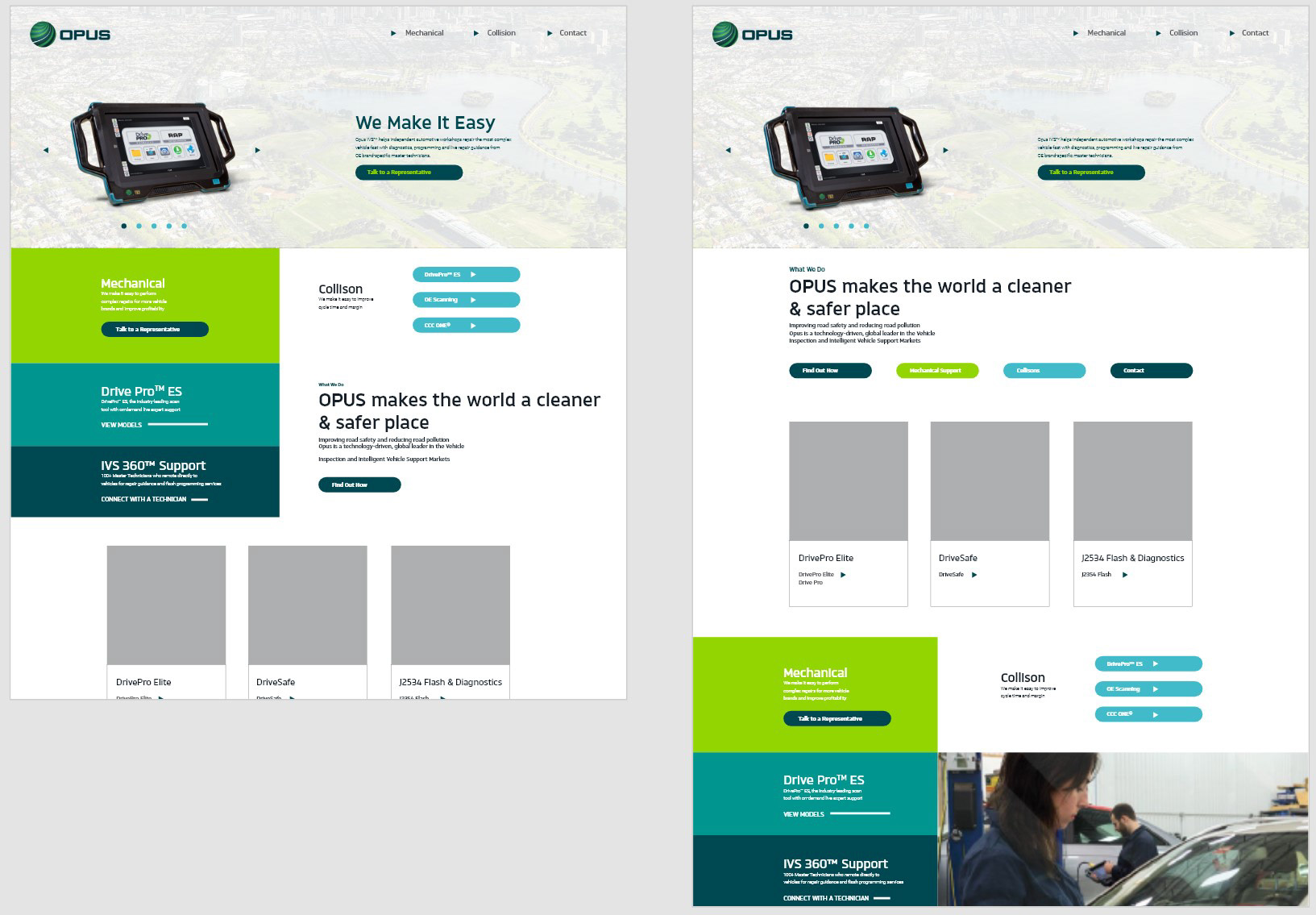The image size is (1316, 915).
Task: Click DrivePro ES pill button in right mockup
Action: 1148,663
